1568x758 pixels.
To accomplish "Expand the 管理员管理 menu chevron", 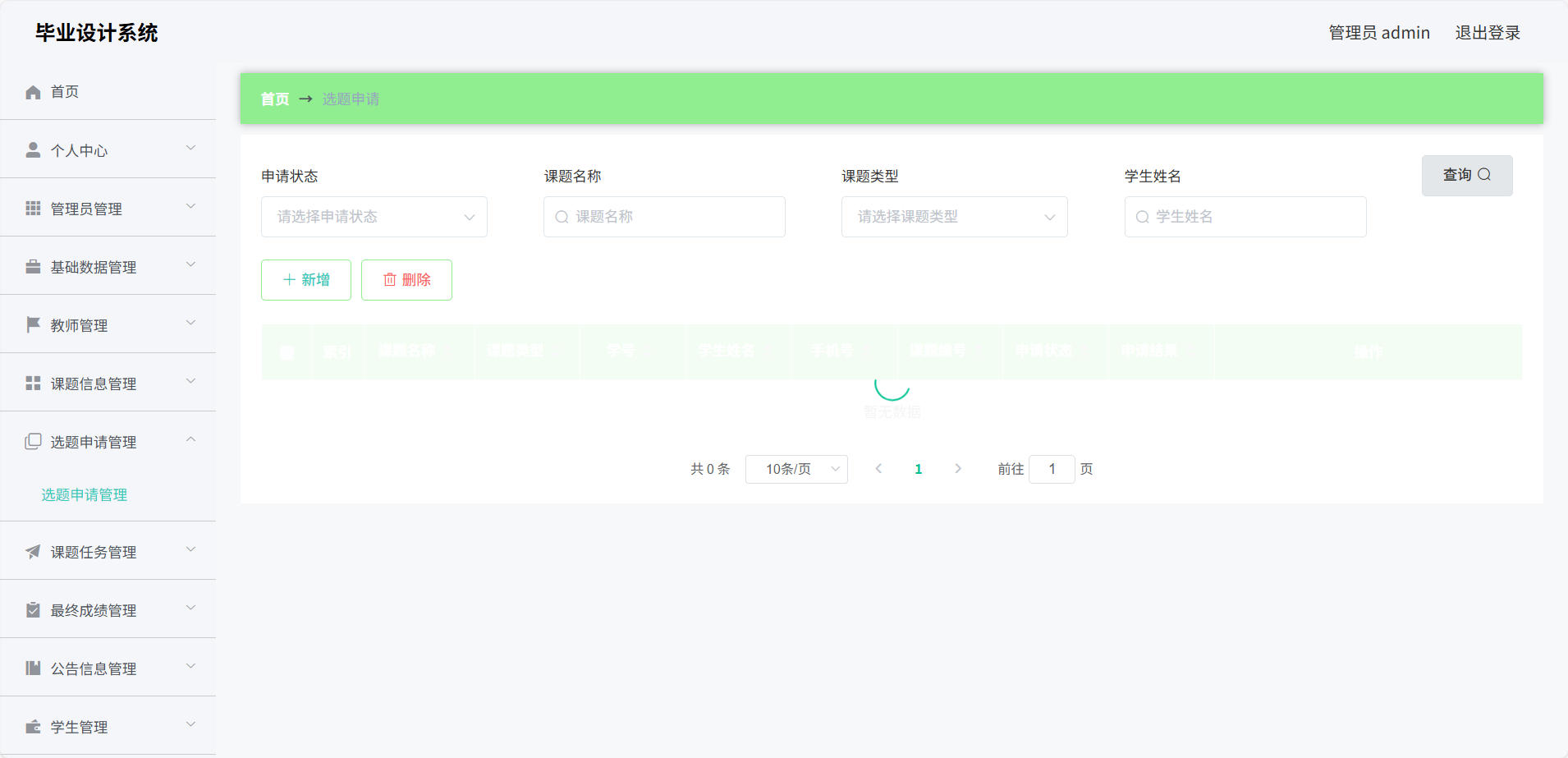I will [190, 207].
